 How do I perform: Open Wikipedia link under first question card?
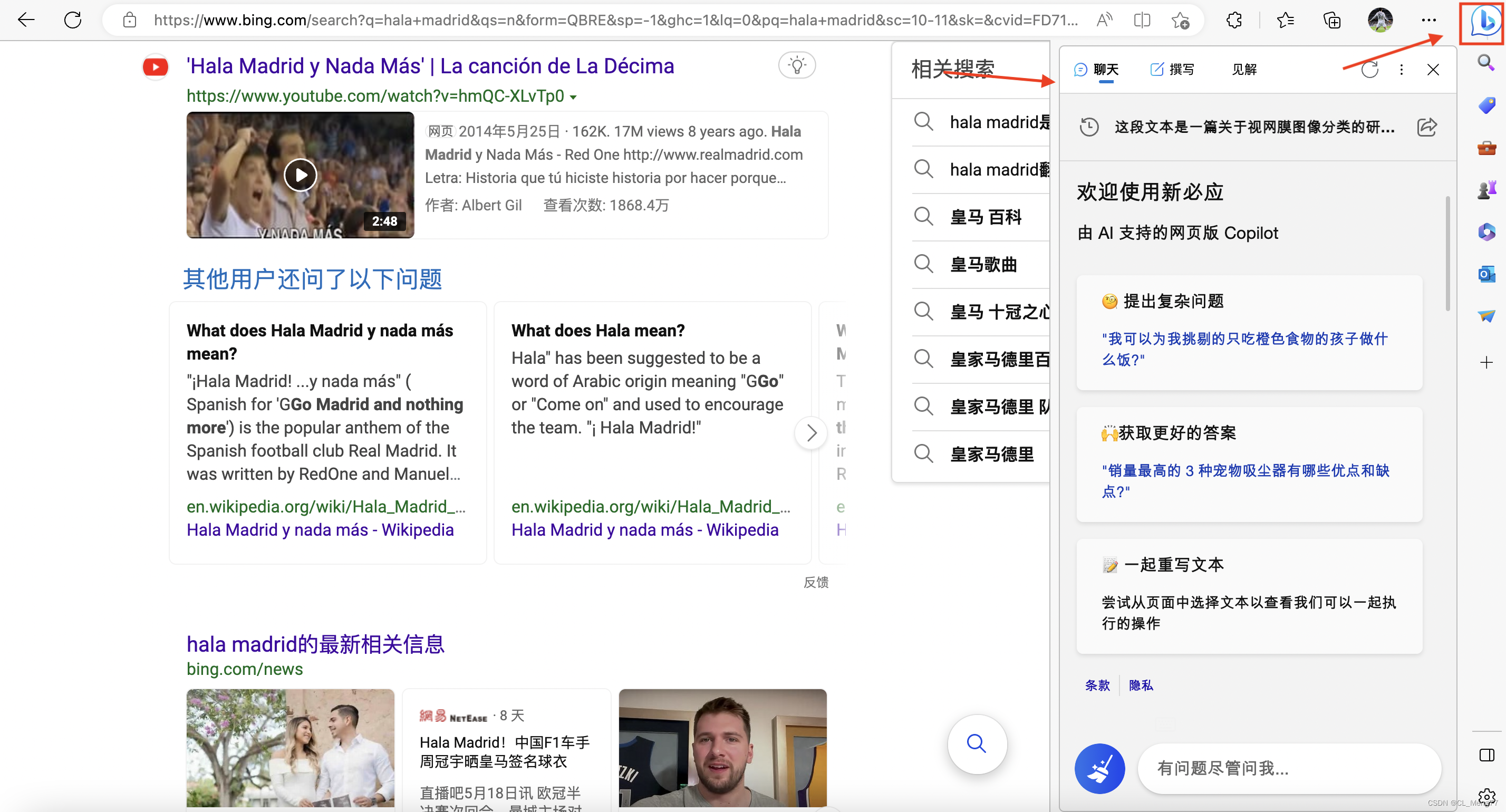point(320,529)
